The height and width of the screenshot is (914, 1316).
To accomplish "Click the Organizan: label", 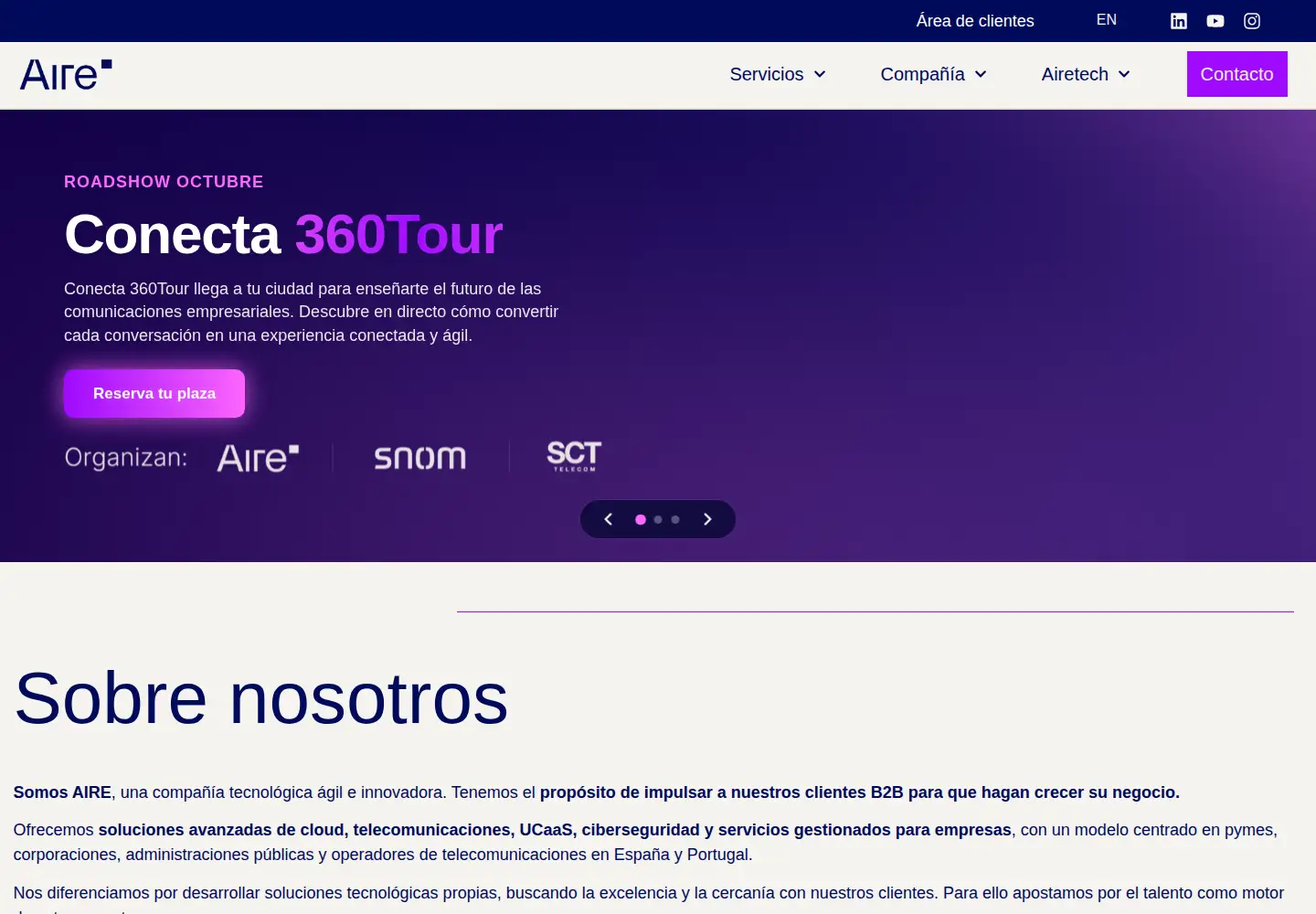I will 126,457.
